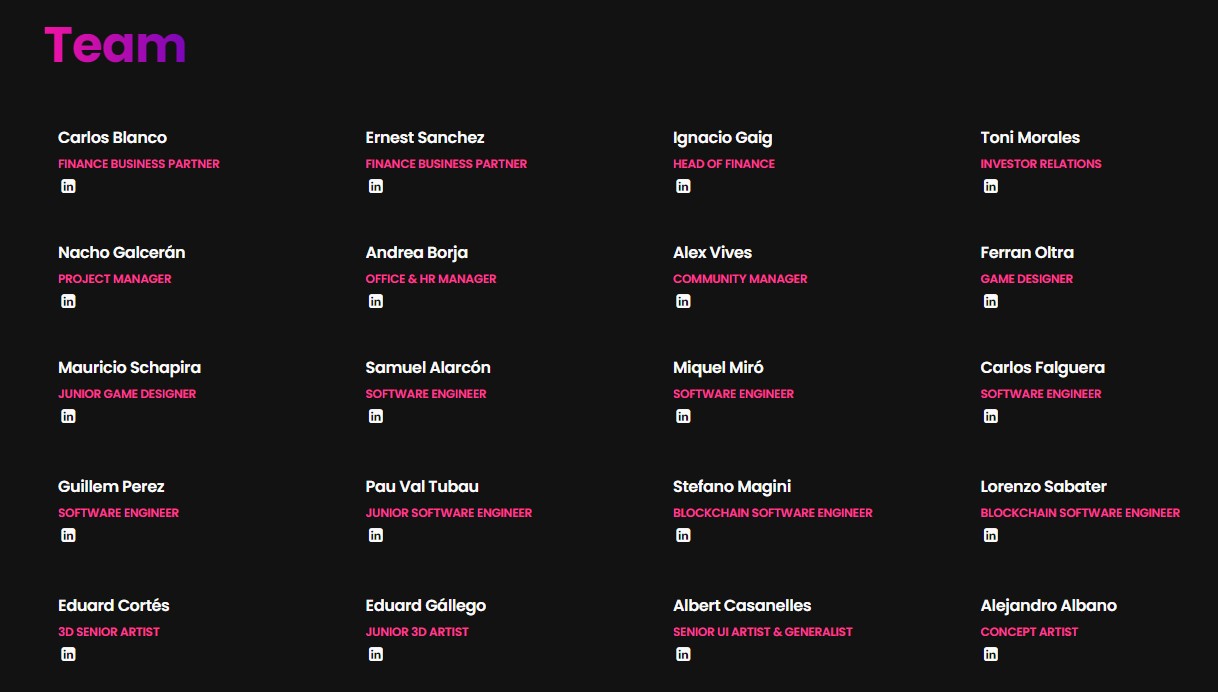Open LinkedIn icon for Alex Vives
The image size is (1218, 692).
coord(683,301)
